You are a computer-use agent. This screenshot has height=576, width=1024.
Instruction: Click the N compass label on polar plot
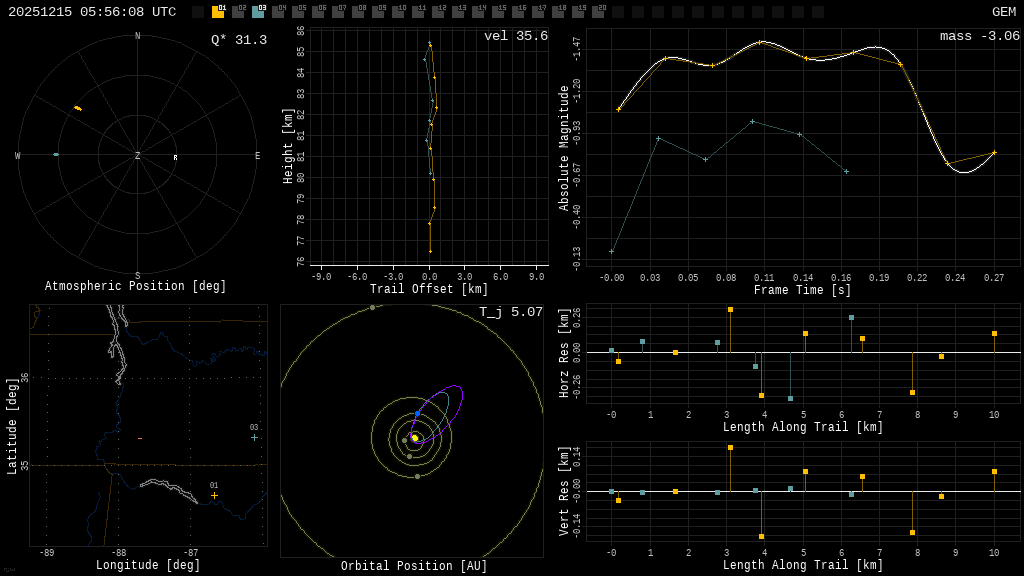(x=137, y=36)
